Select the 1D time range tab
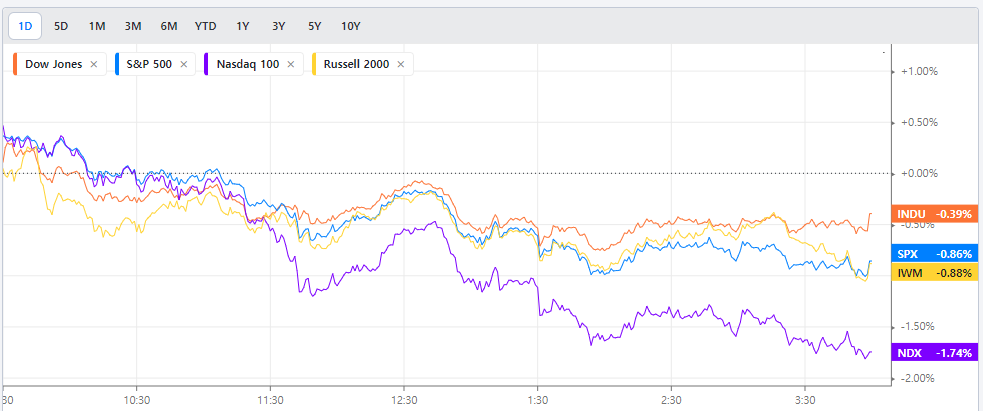Screen dimensions: 983x411 (25, 25)
